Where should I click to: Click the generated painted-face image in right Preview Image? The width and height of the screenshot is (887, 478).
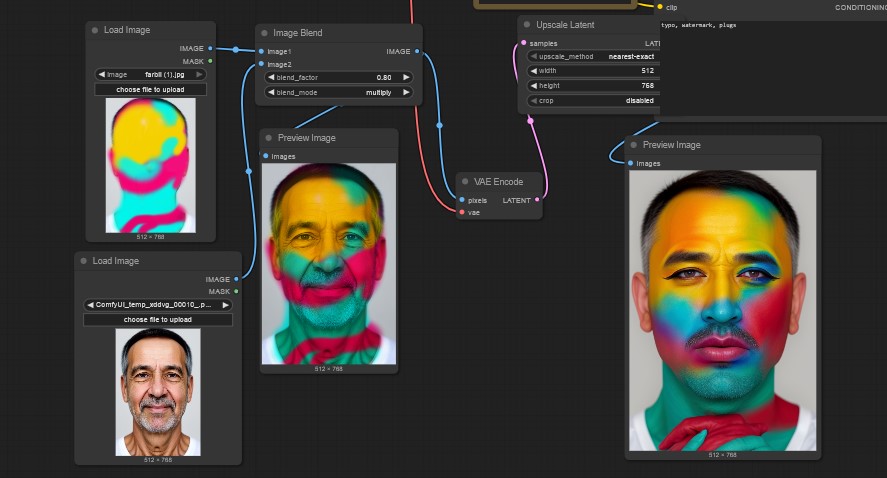click(x=722, y=311)
